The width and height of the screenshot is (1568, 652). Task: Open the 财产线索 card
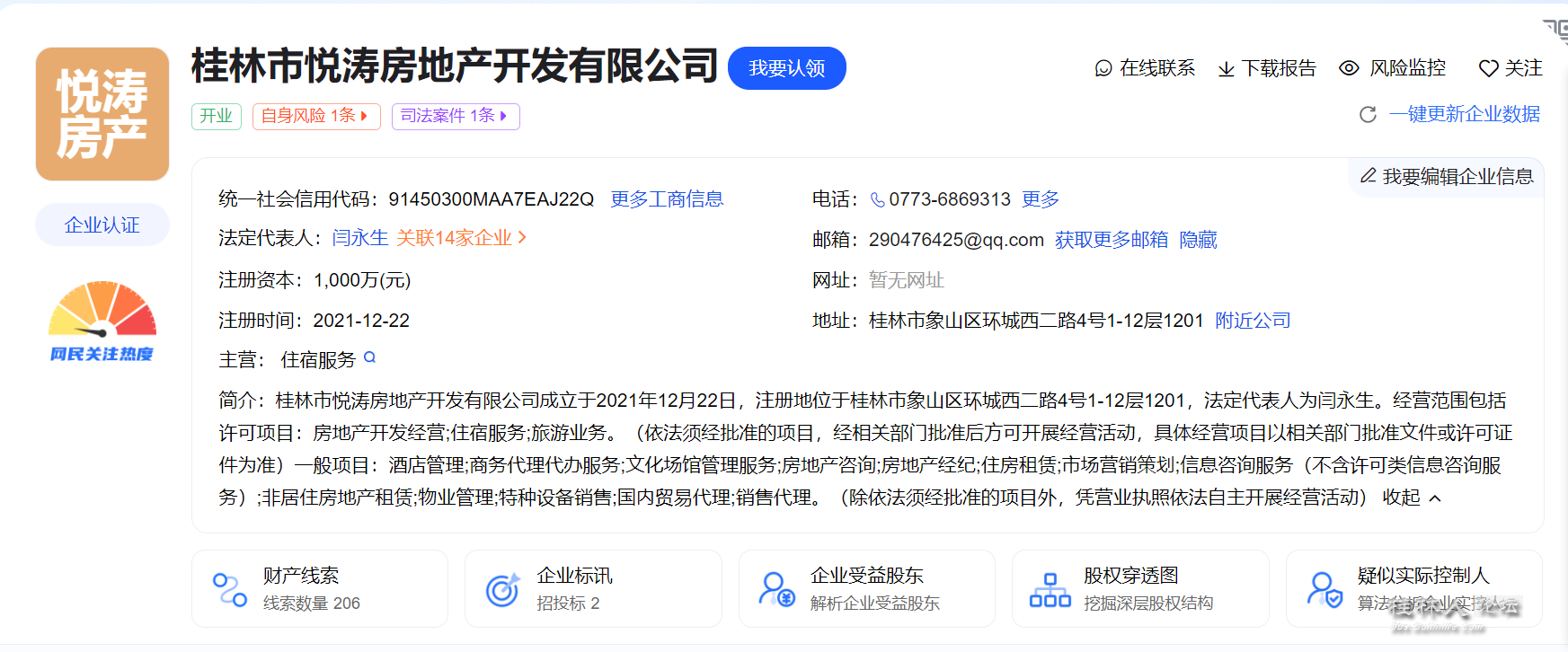pos(319,588)
